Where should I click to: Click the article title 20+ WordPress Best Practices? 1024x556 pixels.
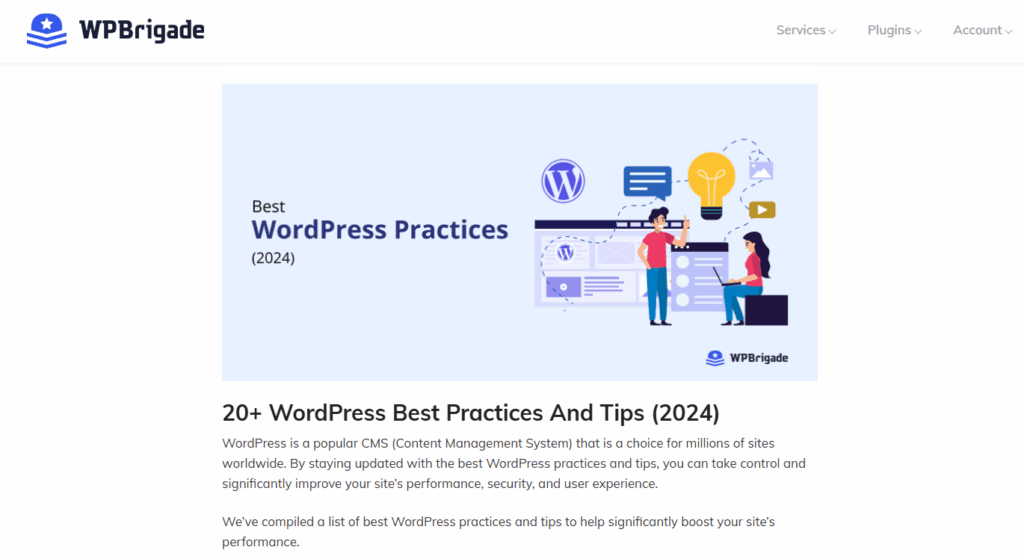point(470,413)
